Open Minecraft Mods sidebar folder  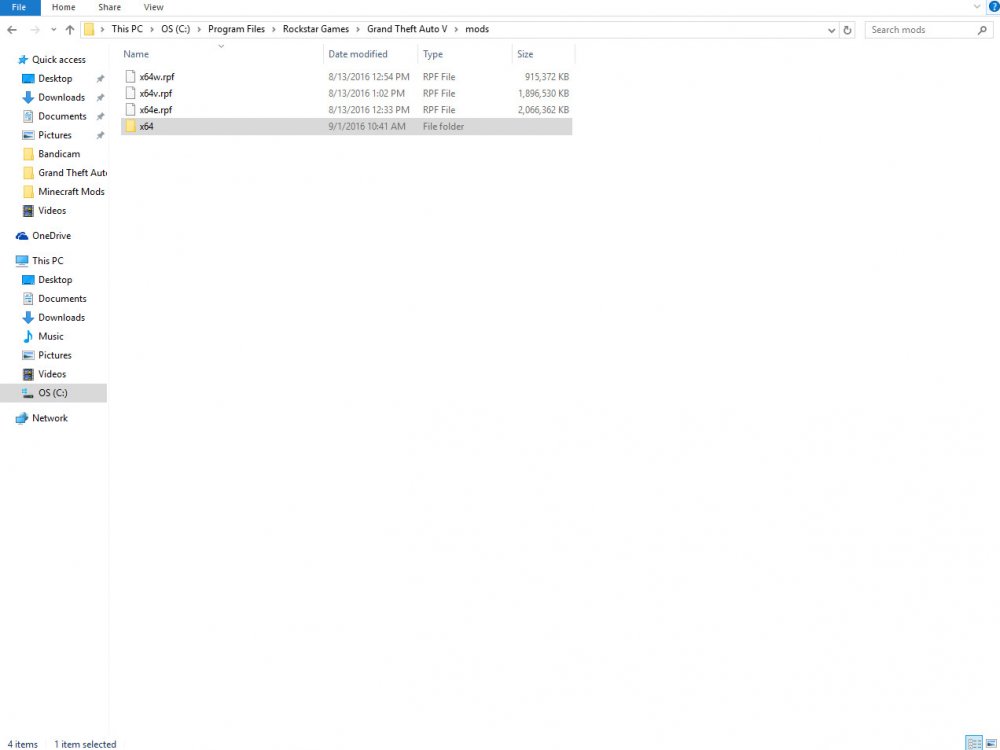[x=71, y=191]
